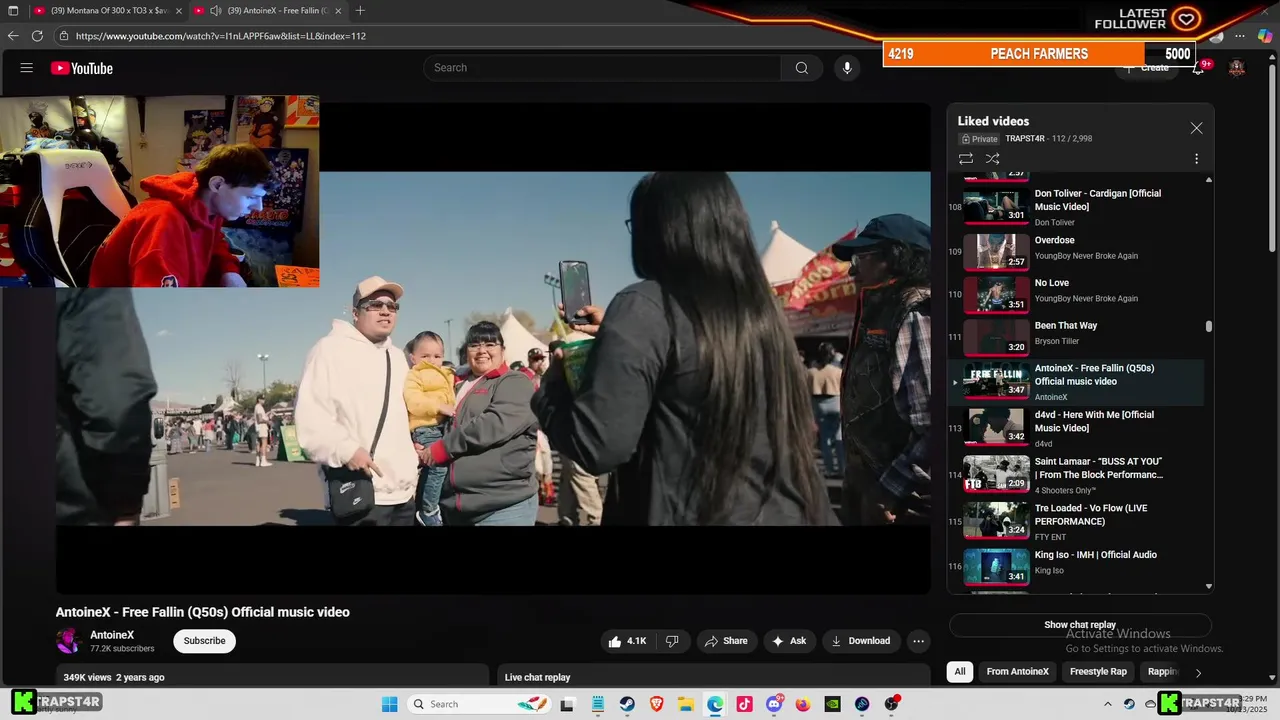Image resolution: width=1280 pixels, height=720 pixels.
Task: Play Saint Lamaar BUSS AT YOU
Action: click(x=1076, y=475)
